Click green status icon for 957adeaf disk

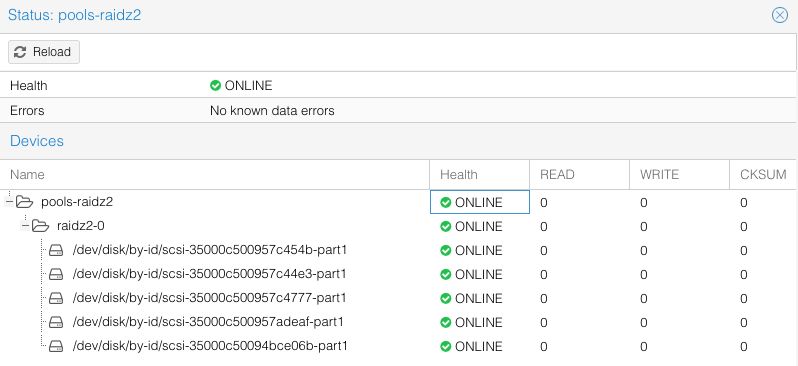[446, 322]
